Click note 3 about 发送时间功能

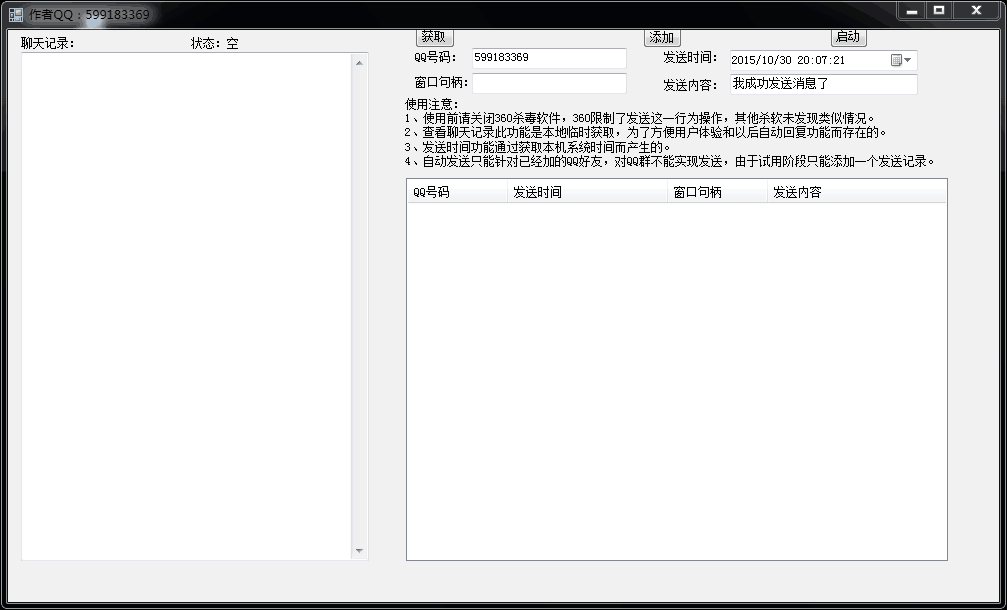pos(538,147)
